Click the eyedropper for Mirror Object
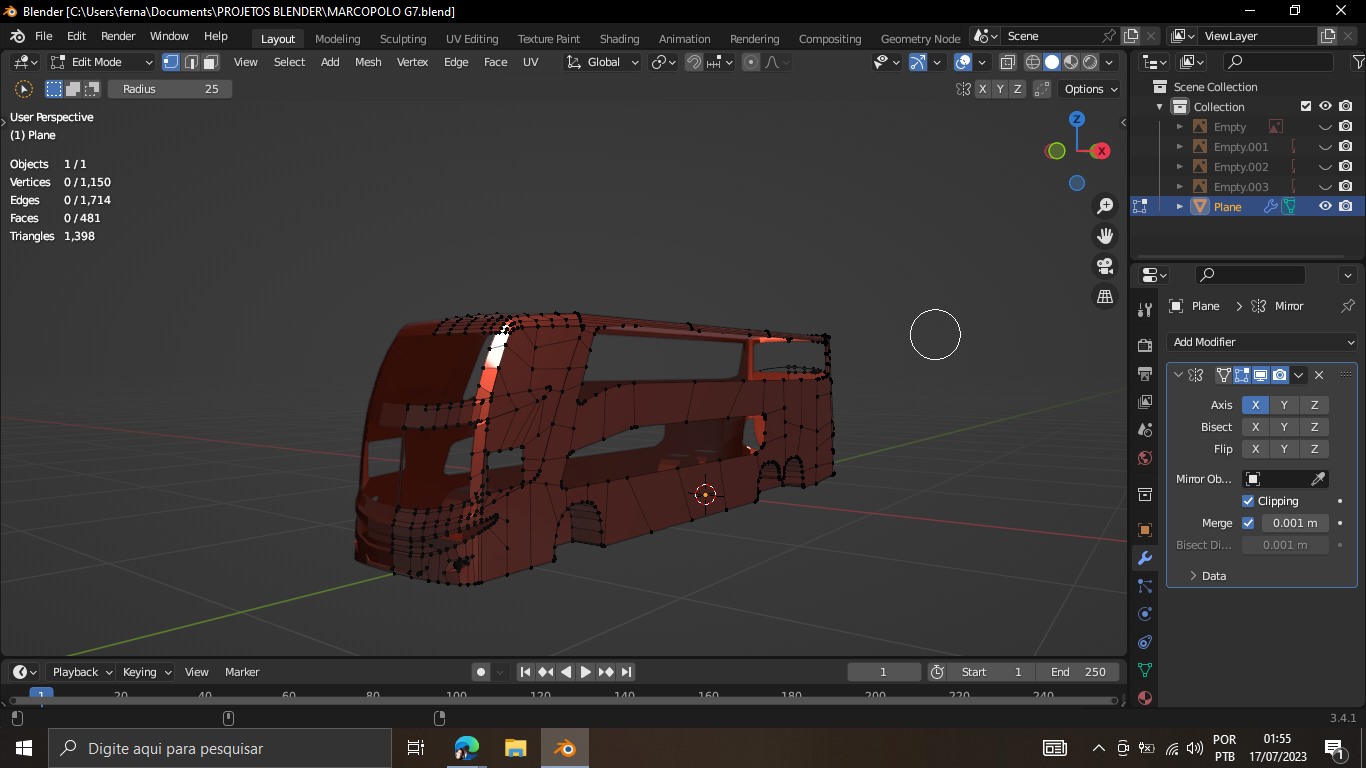Screen dimensions: 1366x768 pos(1318,479)
